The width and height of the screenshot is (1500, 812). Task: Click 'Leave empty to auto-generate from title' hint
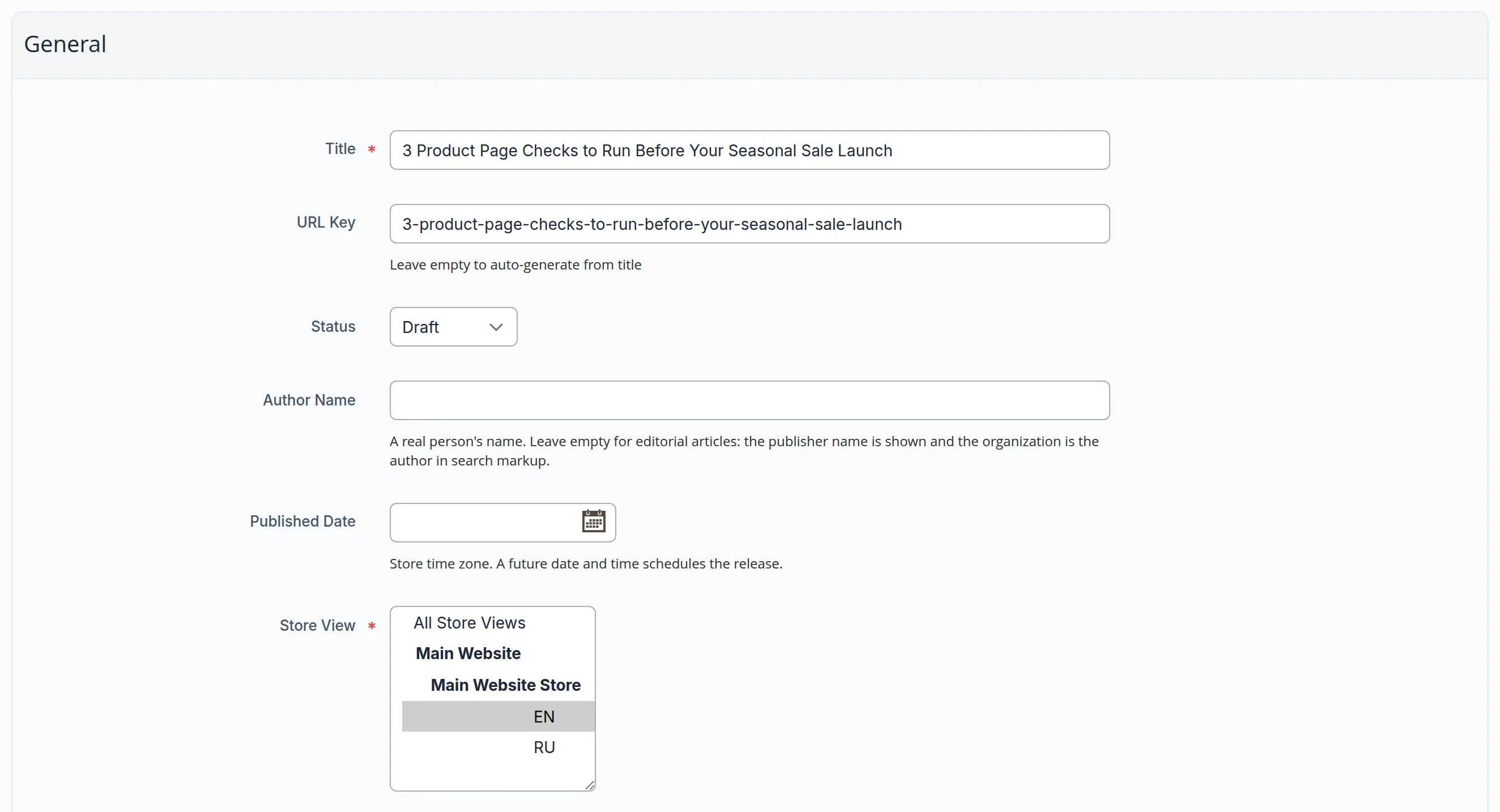click(515, 265)
